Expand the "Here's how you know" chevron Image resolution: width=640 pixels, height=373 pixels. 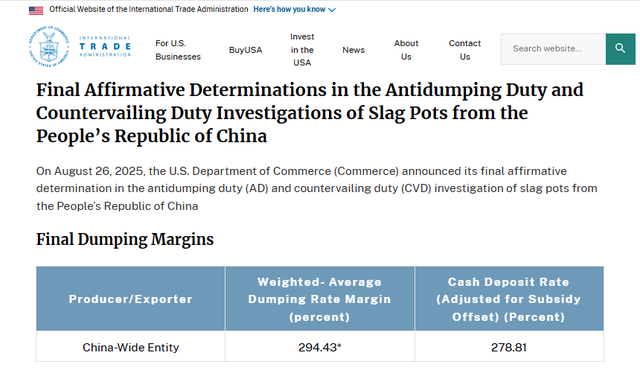pyautogui.click(x=332, y=10)
